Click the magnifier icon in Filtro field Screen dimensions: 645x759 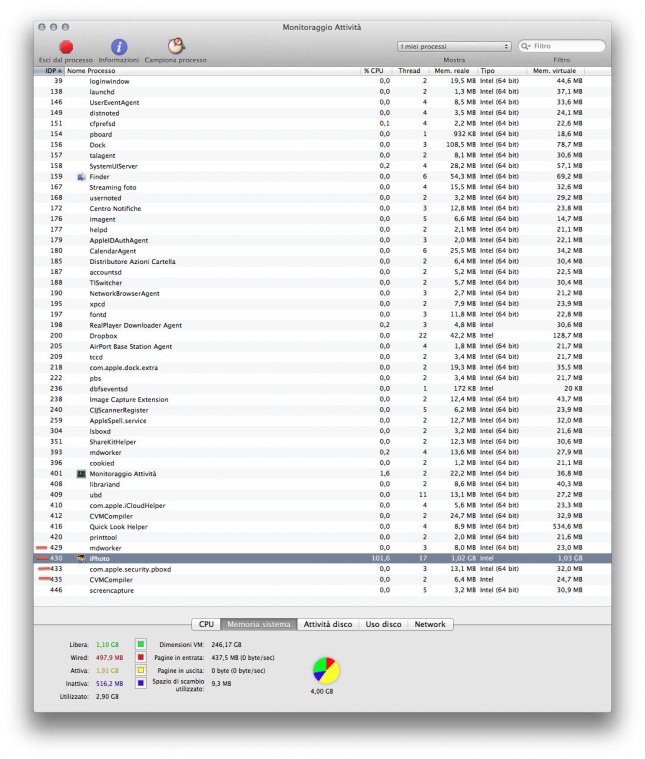tap(525, 46)
